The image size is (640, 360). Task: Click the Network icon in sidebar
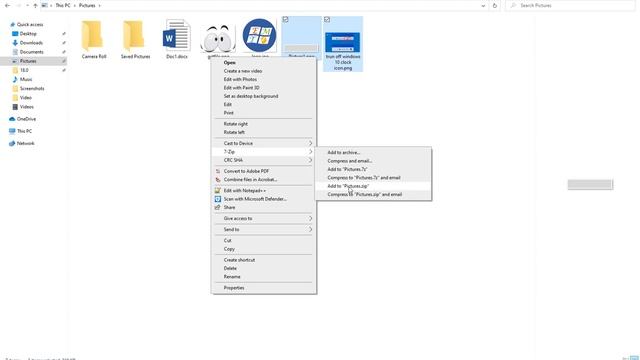click(x=12, y=143)
